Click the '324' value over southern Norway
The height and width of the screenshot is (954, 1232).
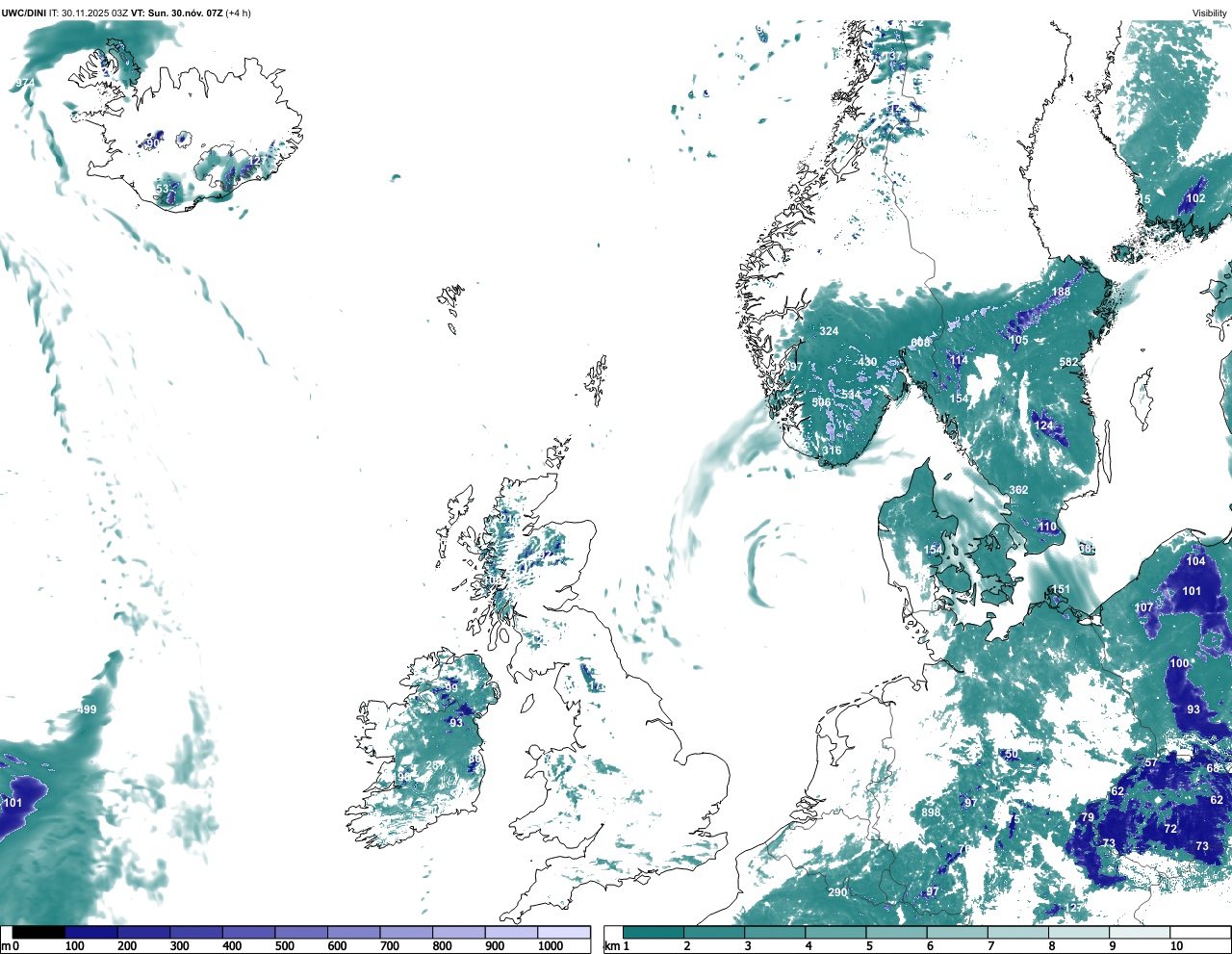pos(829,331)
